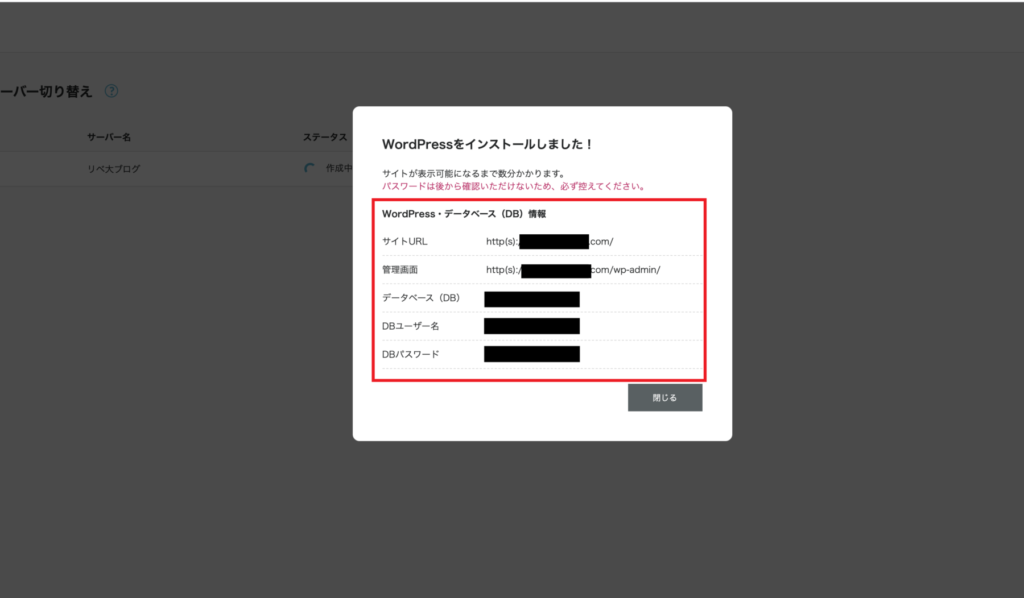Click the ステータス column header
Viewport: 1024px width, 598px height.
[x=325, y=137]
